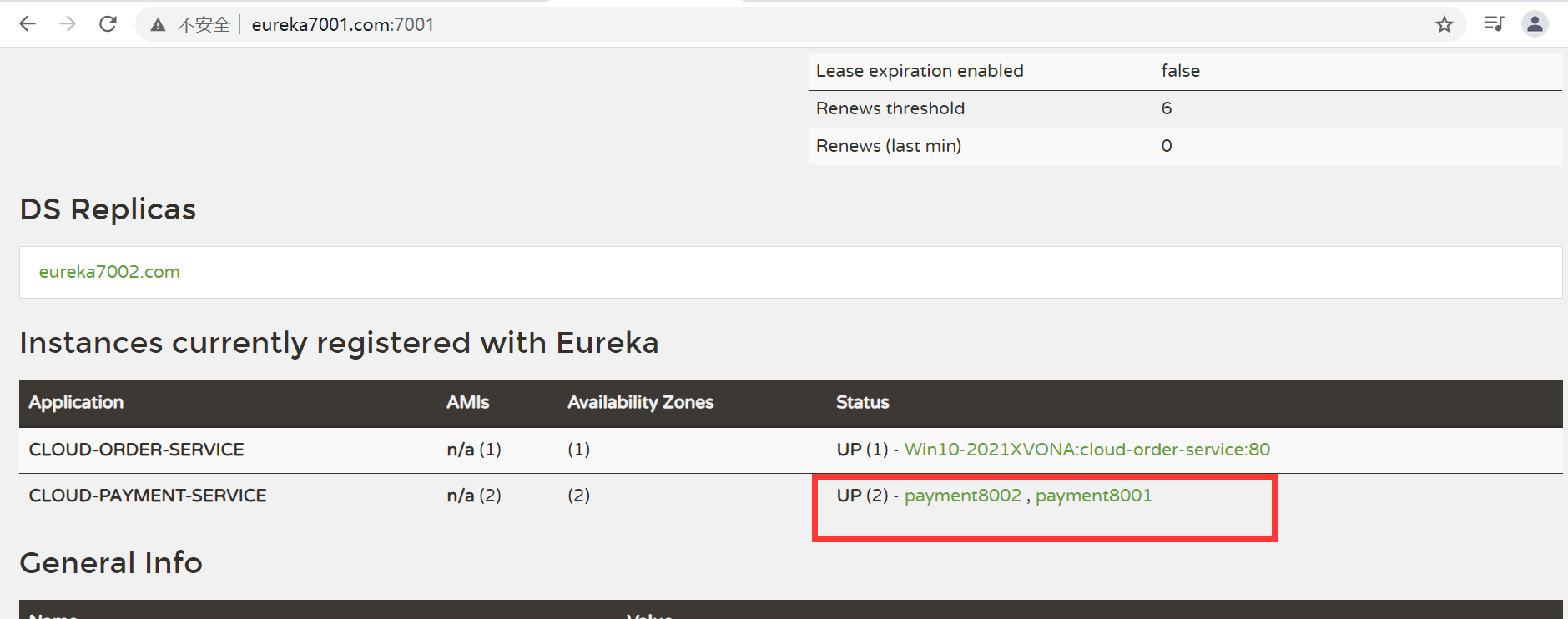Go back with the browser back arrow
Image resolution: width=1568 pixels, height=619 pixels.
[x=28, y=24]
